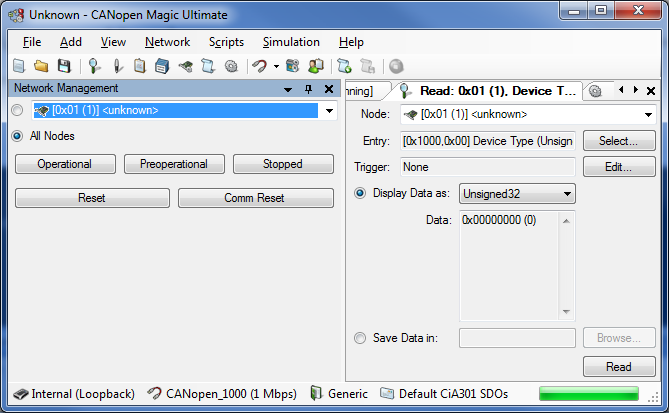669x413 pixels.
Task: Click the pen Write toolbar icon
Action: click(118, 66)
